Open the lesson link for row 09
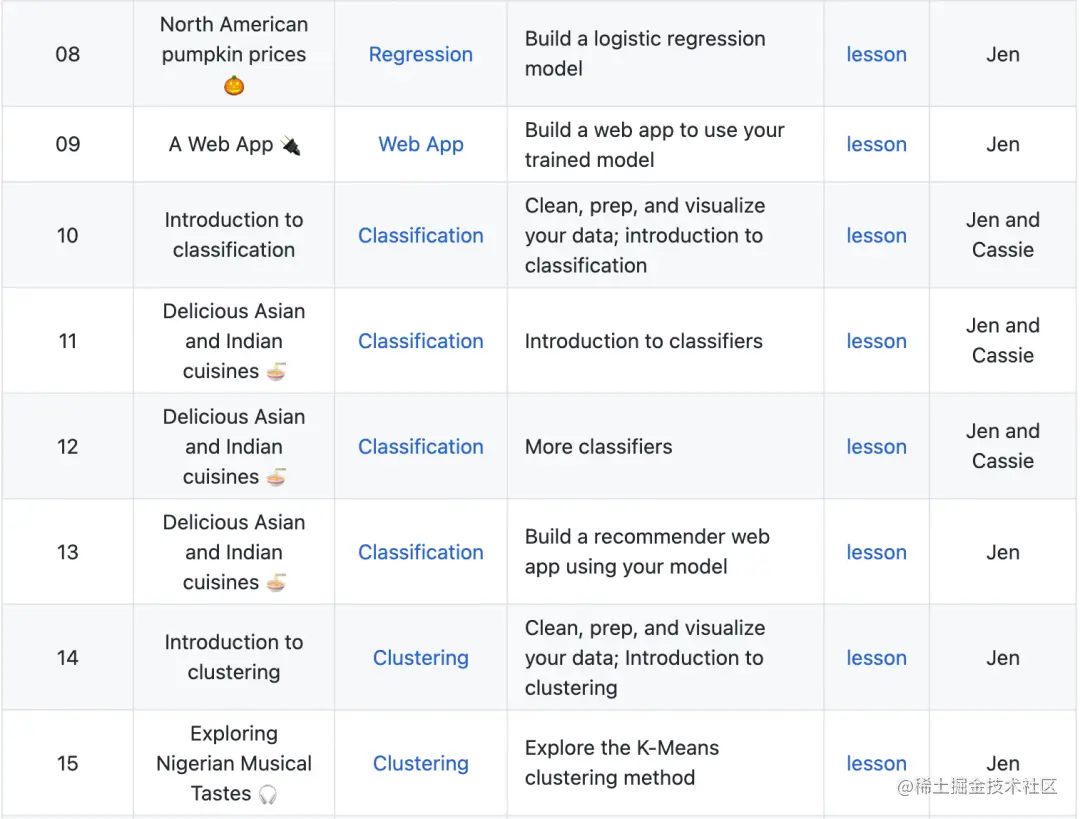This screenshot has height=819, width=1080. click(876, 144)
